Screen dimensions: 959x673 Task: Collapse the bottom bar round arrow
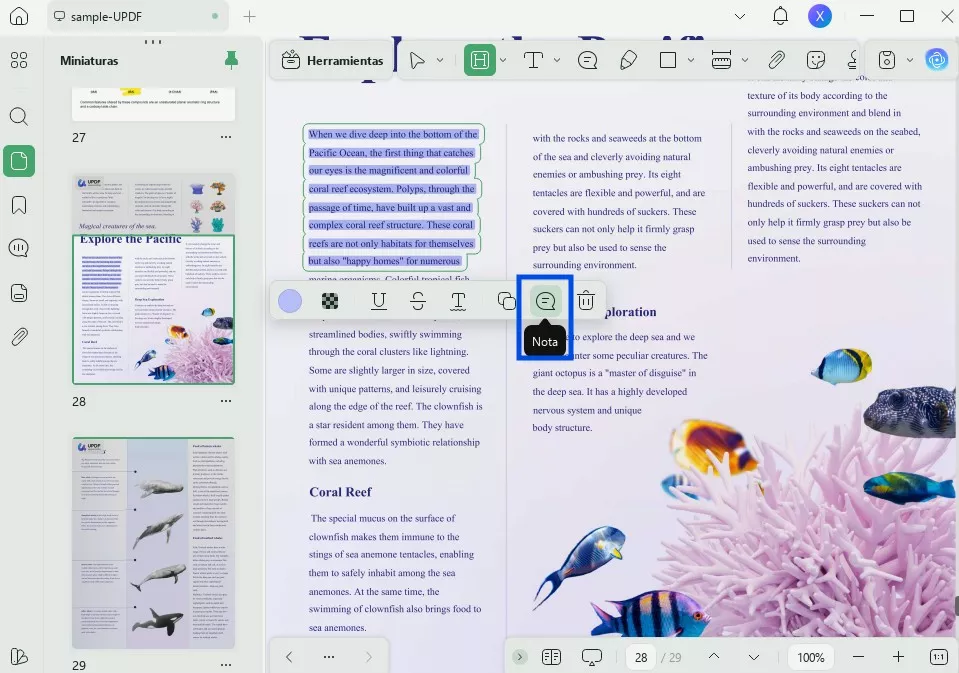(x=520, y=657)
